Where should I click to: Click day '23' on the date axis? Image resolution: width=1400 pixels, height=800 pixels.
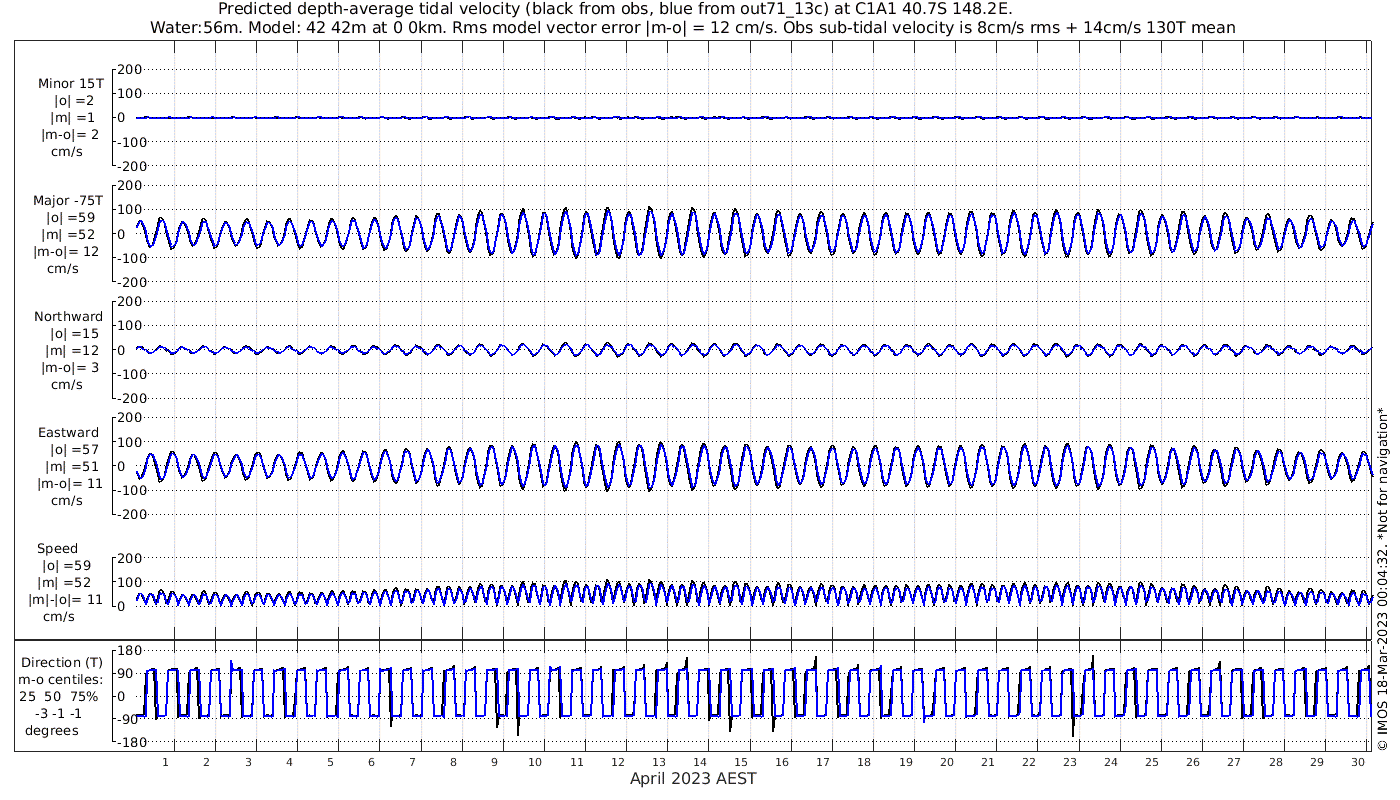(x=1070, y=762)
